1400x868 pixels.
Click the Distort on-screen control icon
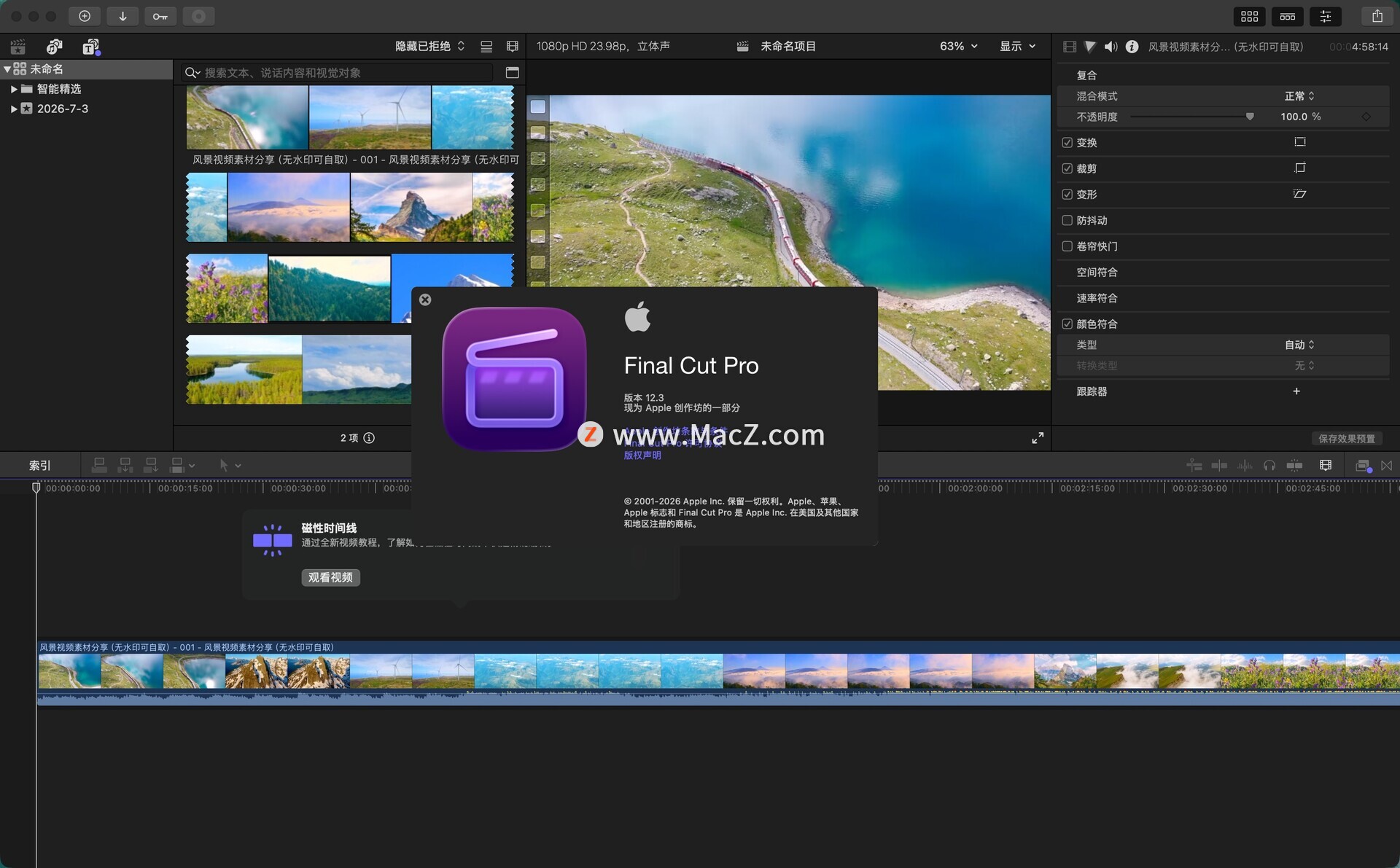point(1300,194)
